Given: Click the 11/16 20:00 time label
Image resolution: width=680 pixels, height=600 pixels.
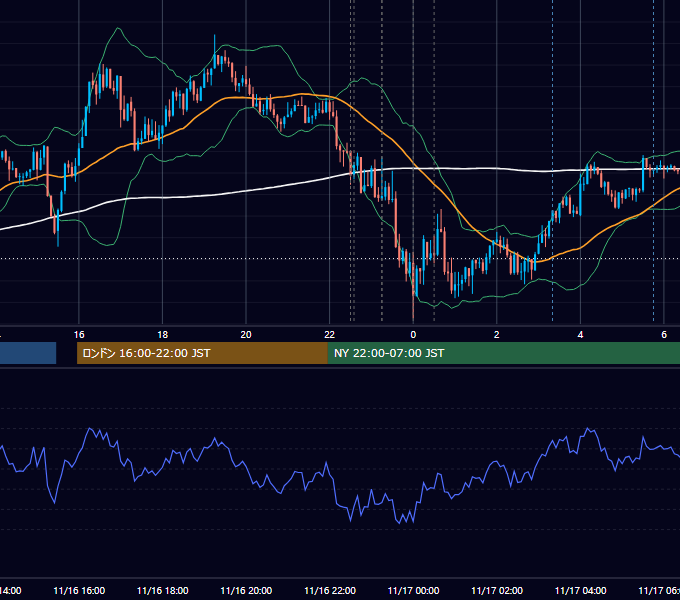Looking at the screenshot, I should 246,590.
